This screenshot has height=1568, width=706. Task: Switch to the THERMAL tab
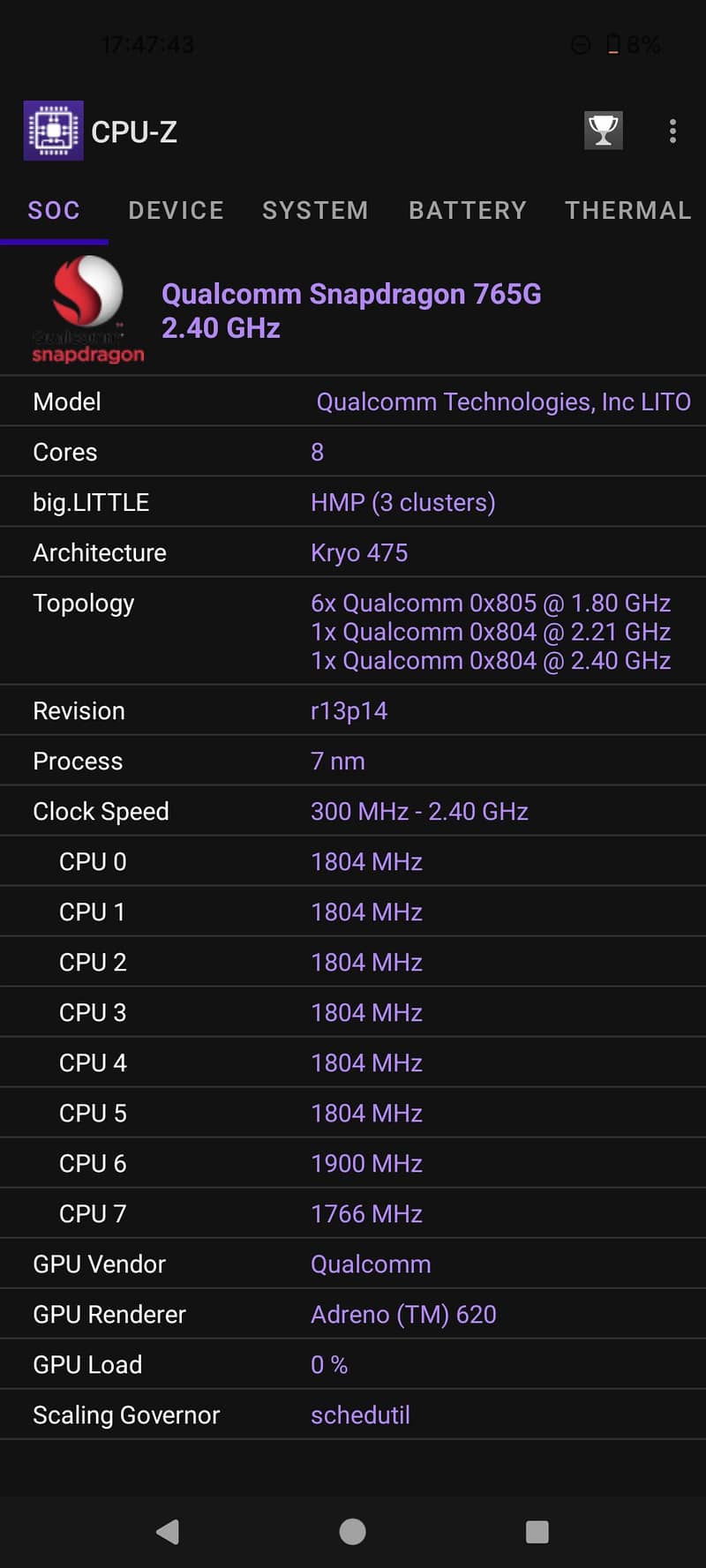627,210
